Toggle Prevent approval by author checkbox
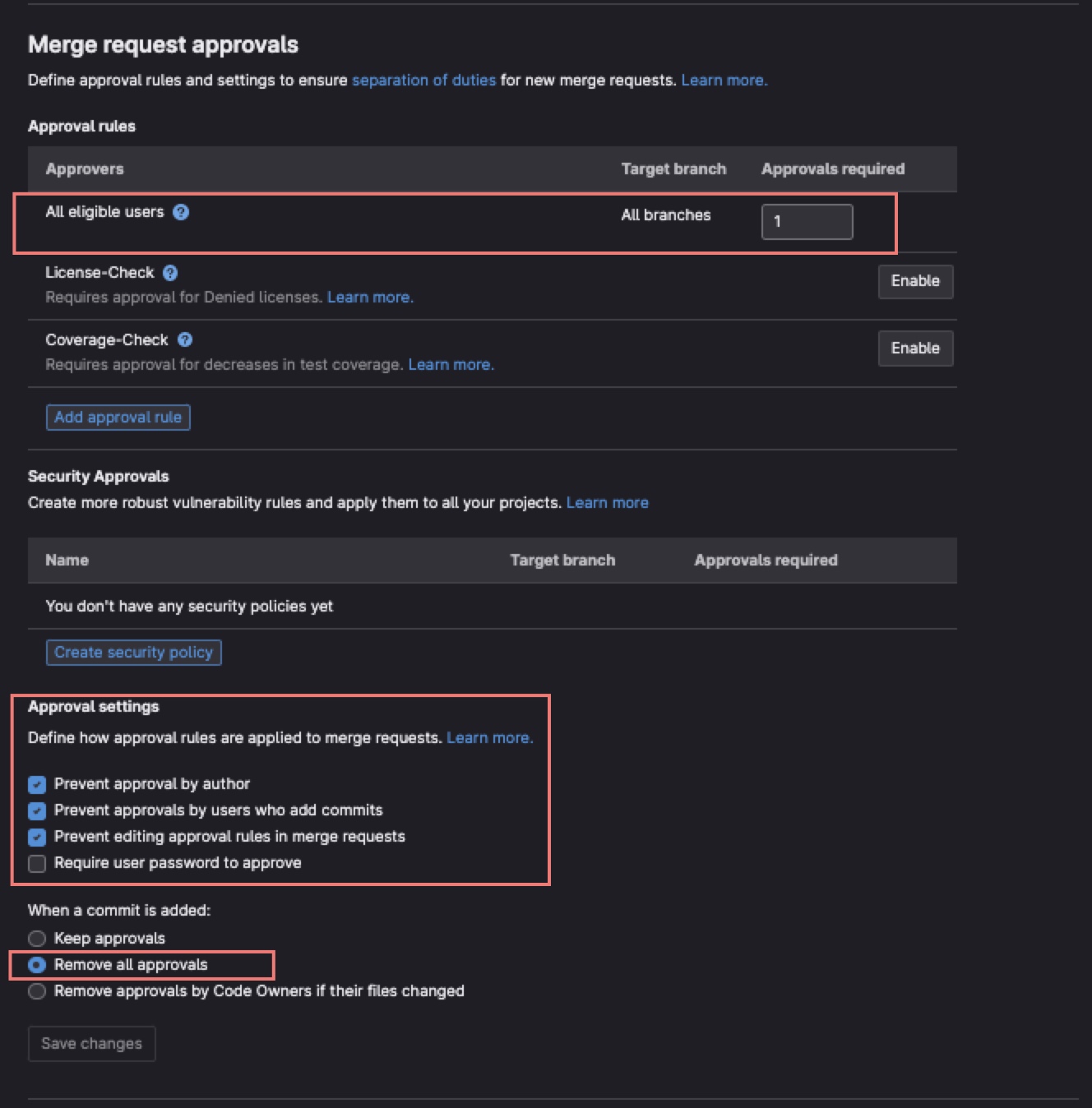This screenshot has width=1092, height=1108. click(37, 784)
